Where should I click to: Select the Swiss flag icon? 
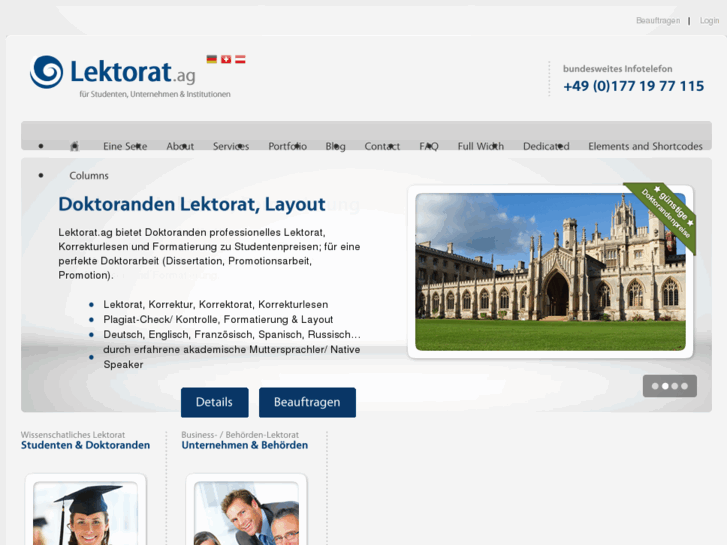pyautogui.click(x=226, y=59)
